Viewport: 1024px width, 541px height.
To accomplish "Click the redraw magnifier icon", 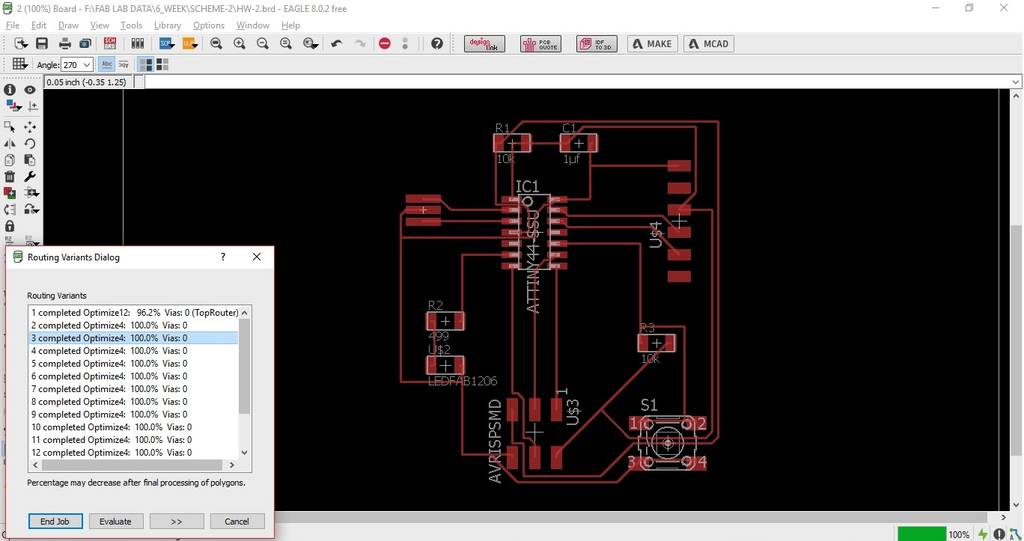I will (x=286, y=44).
